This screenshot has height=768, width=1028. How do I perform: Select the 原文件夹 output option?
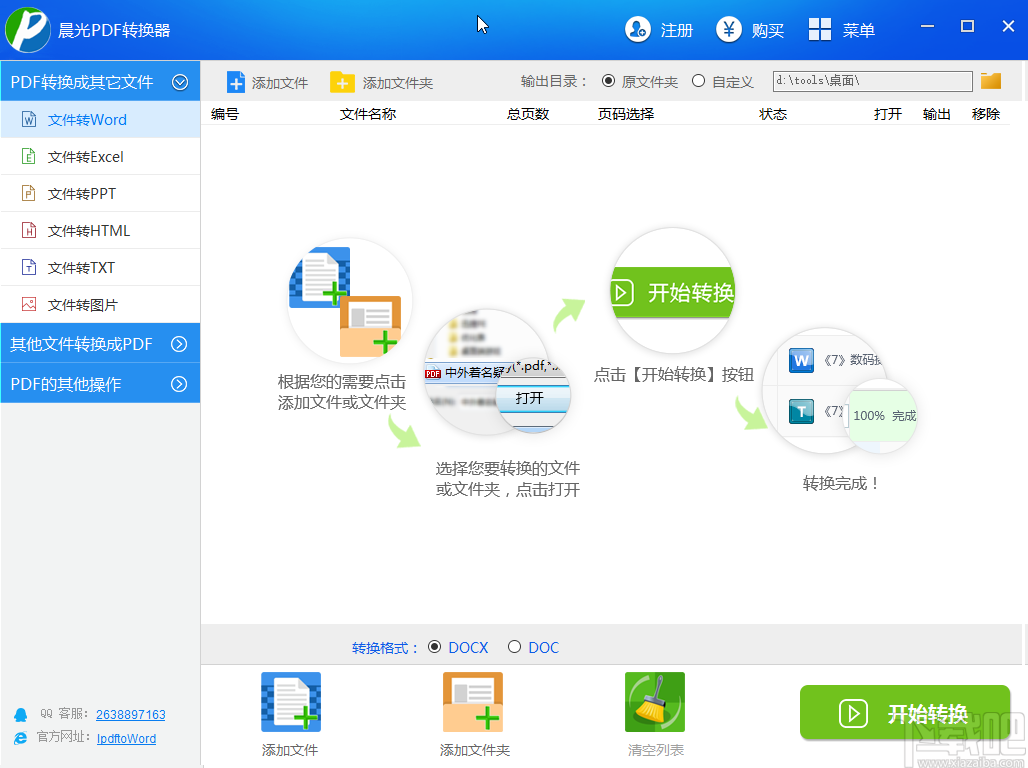(x=609, y=81)
